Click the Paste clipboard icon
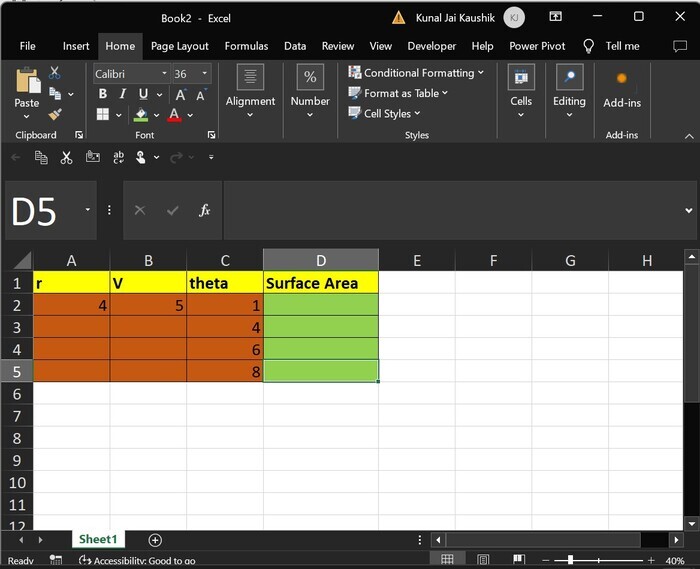Image resolution: width=700 pixels, height=569 pixels. click(x=27, y=82)
